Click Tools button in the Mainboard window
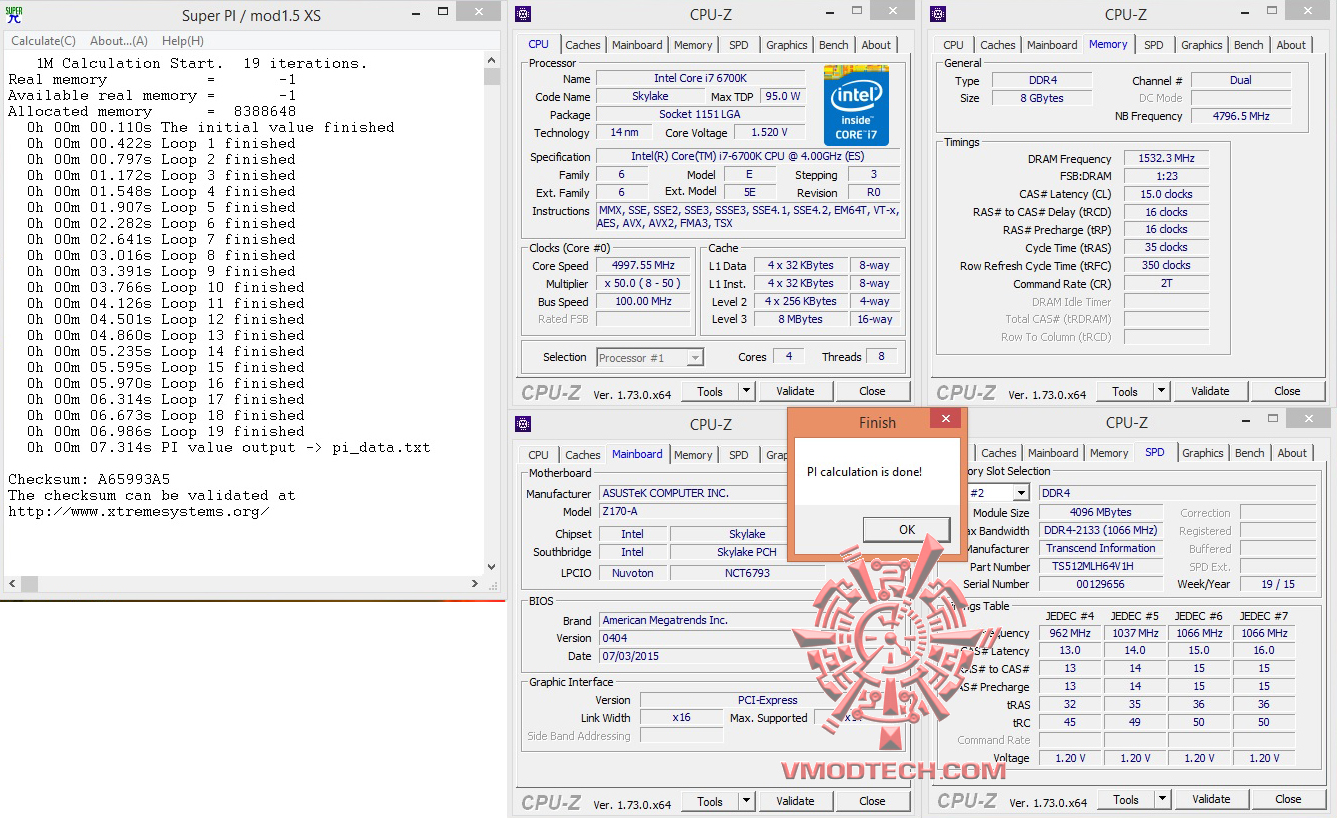The height and width of the screenshot is (818, 1337). click(710, 801)
